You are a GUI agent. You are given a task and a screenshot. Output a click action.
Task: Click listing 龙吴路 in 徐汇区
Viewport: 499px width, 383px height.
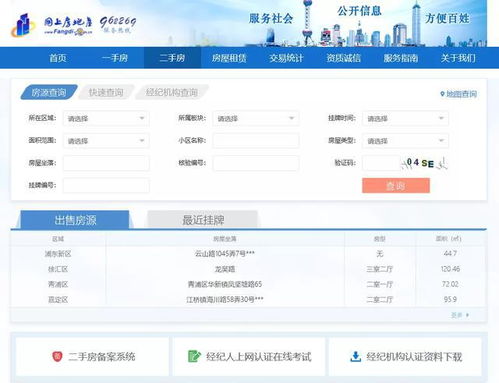coord(225,269)
